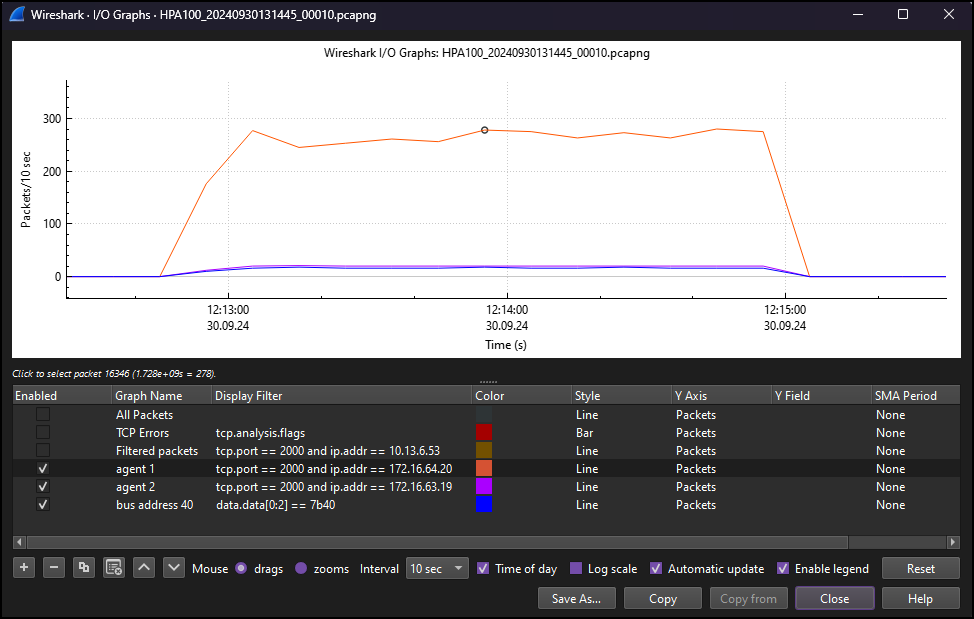The width and height of the screenshot is (974, 619).
Task: Click the Reset button
Action: (x=921, y=568)
